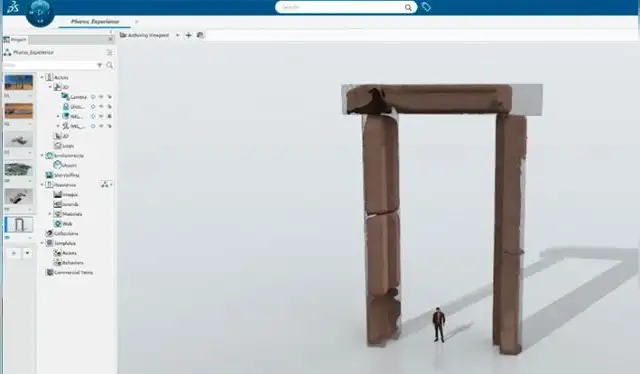Open dropdown under first scene thumbnail

tap(29, 96)
